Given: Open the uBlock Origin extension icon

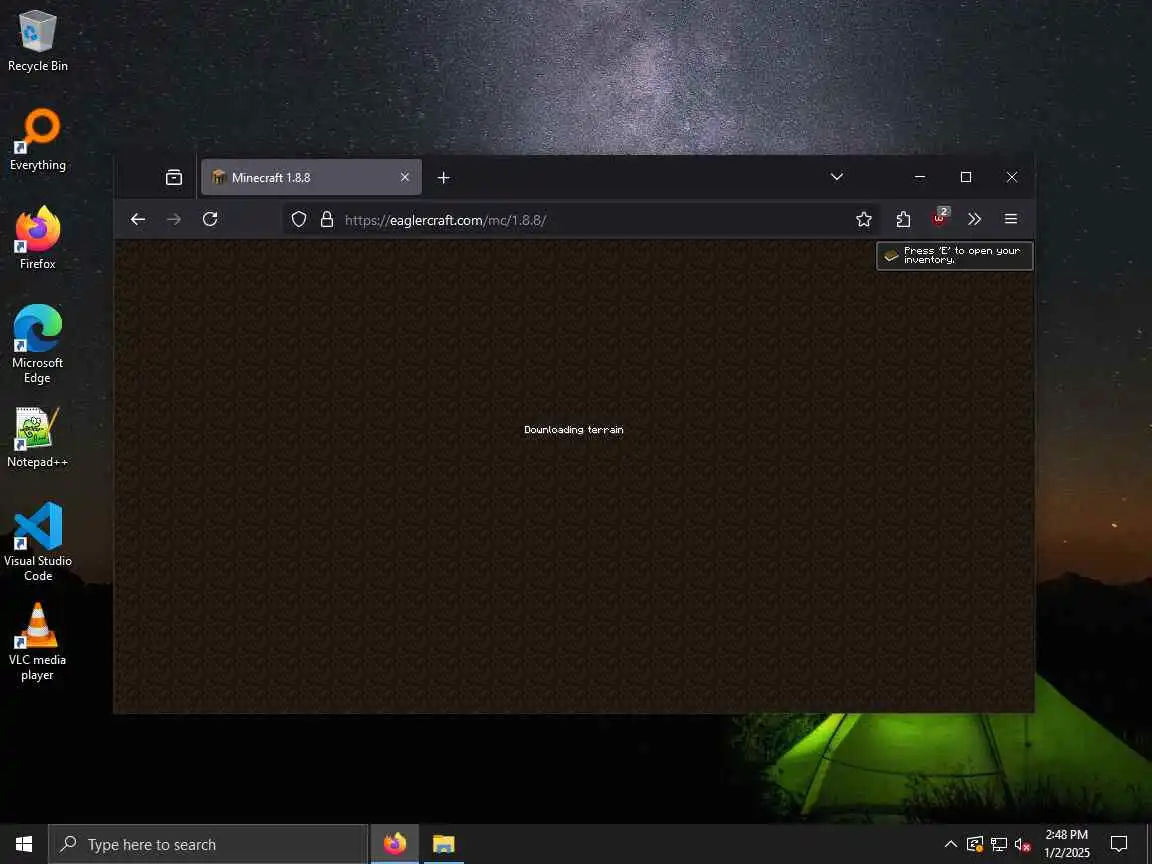Looking at the screenshot, I should point(940,217).
